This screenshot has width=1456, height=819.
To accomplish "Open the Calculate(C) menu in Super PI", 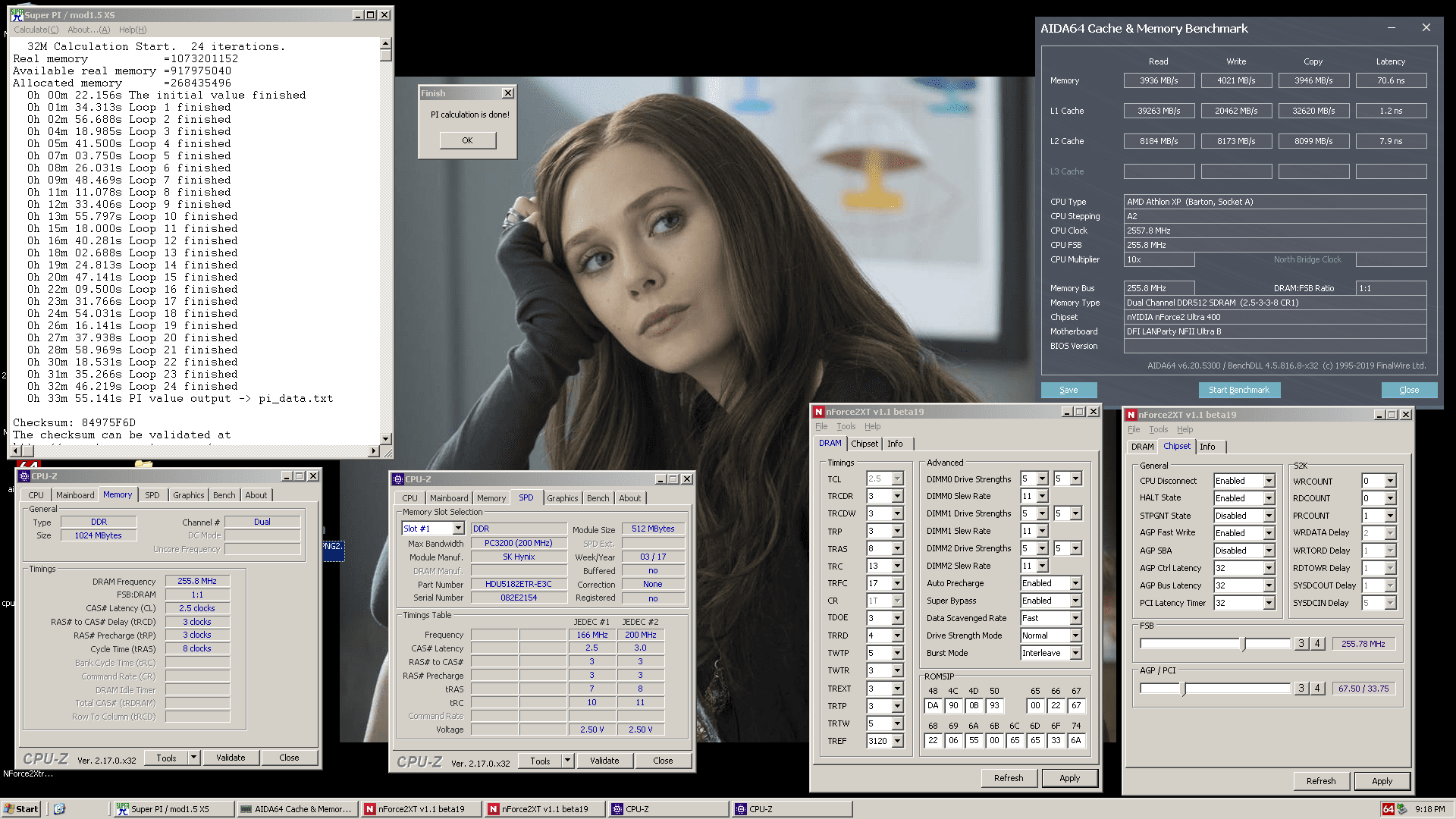I will [x=36, y=30].
